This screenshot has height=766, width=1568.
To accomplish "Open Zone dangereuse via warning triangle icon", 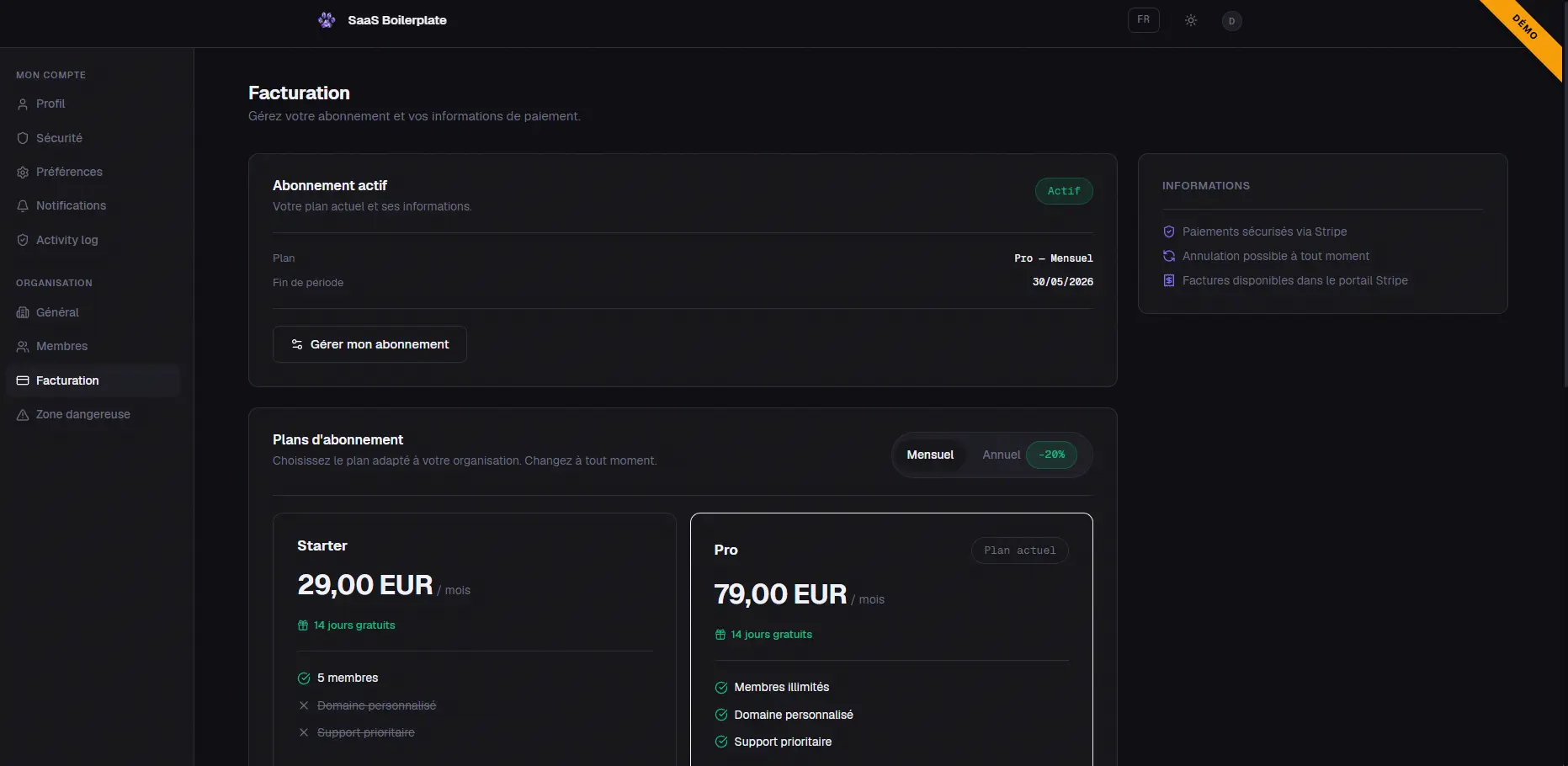I will 21,414.
